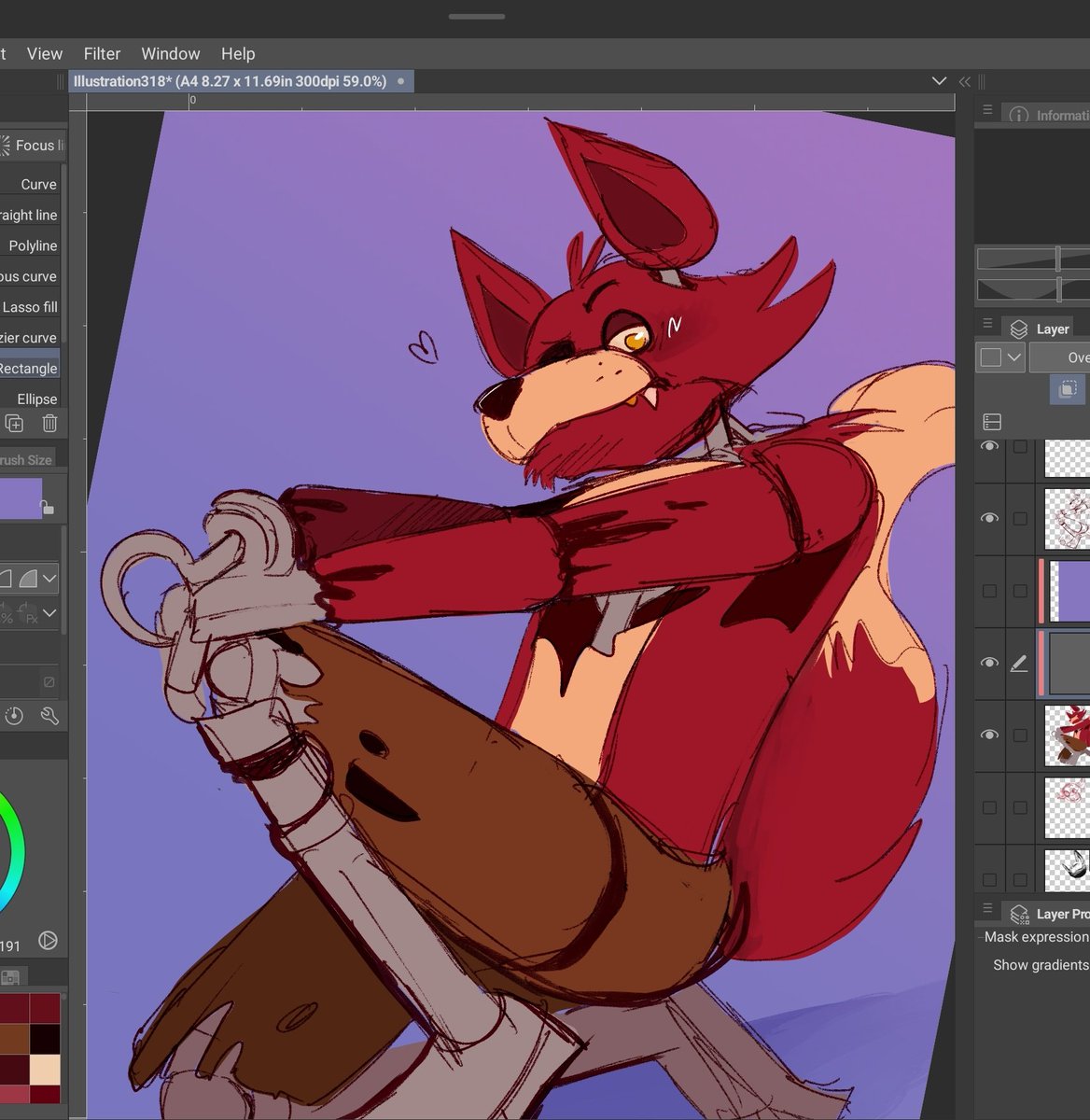1090x1120 pixels.
Task: Hide the selected gray layer via eye
Action: pyautogui.click(x=989, y=663)
